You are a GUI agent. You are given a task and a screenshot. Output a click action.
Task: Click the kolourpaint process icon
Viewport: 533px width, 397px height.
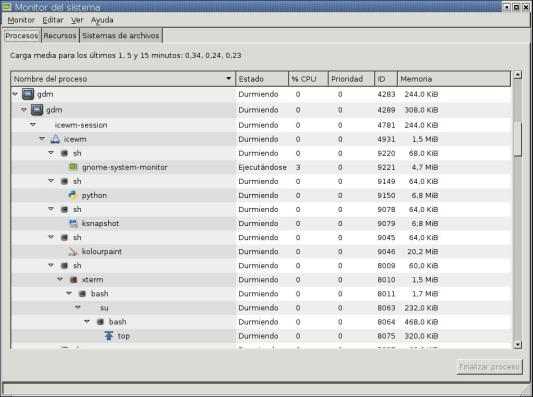point(73,252)
